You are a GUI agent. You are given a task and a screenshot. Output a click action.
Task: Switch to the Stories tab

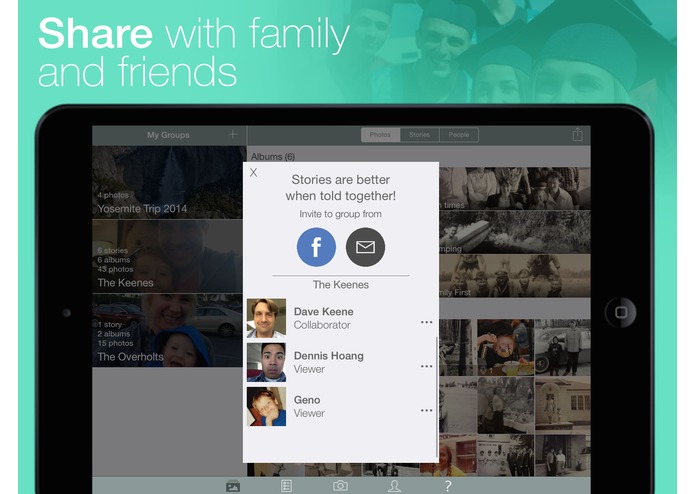point(419,135)
